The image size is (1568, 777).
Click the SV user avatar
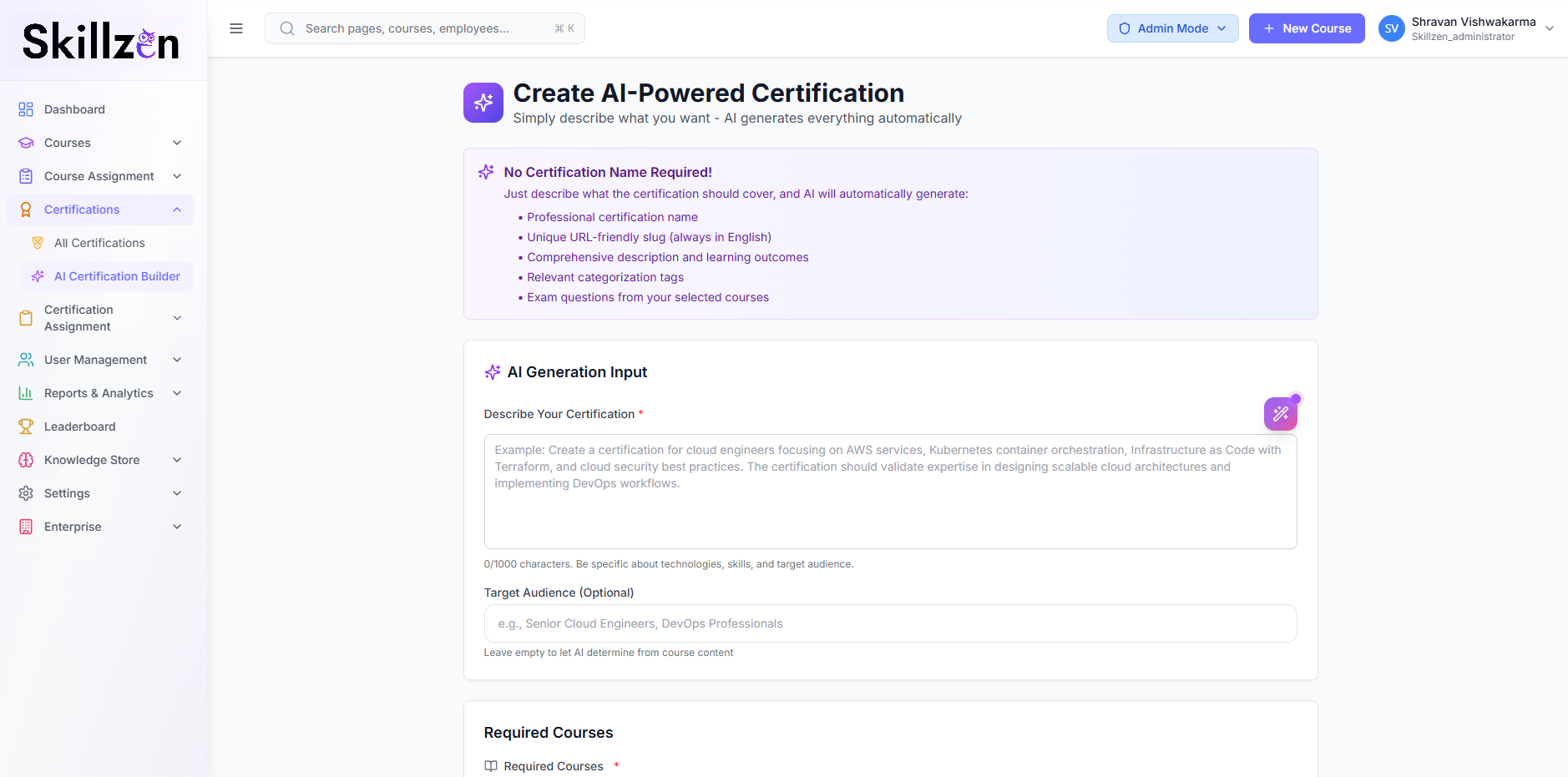click(x=1391, y=28)
